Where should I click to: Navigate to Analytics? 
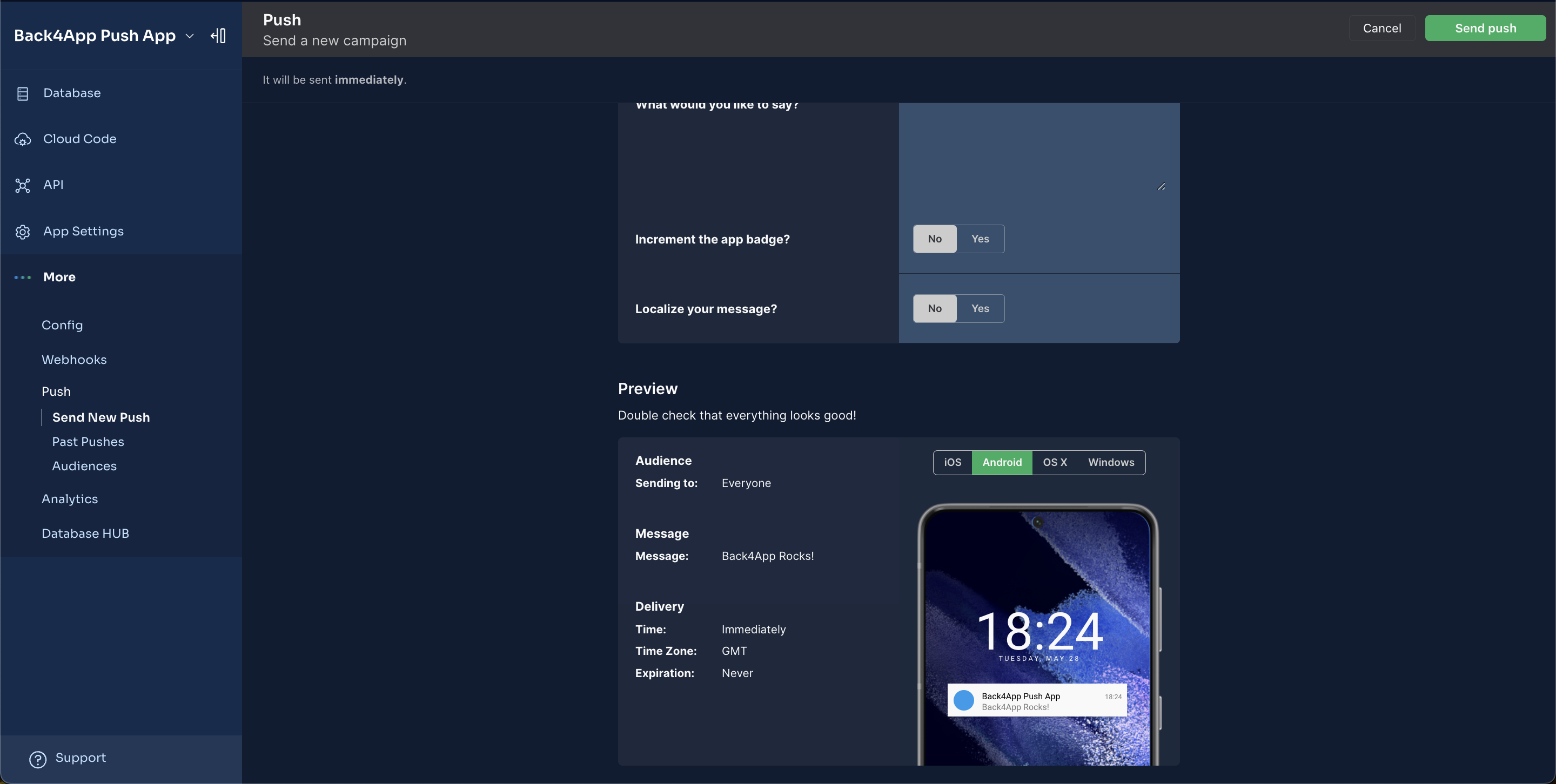click(70, 499)
